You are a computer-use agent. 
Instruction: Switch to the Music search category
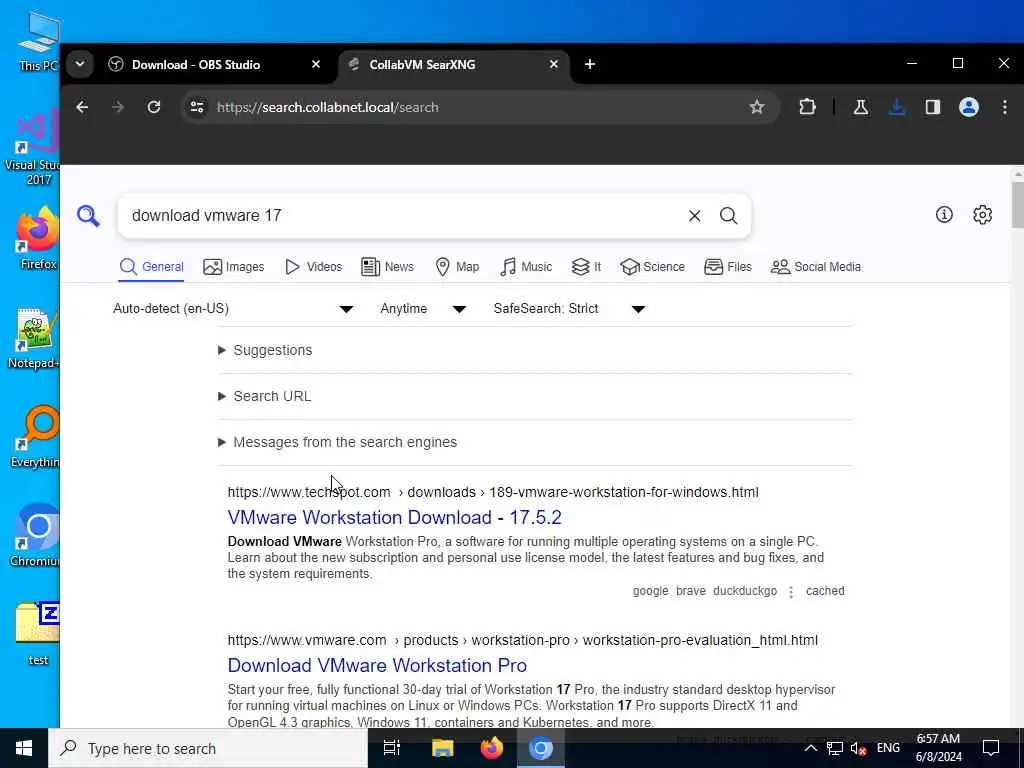(x=526, y=267)
